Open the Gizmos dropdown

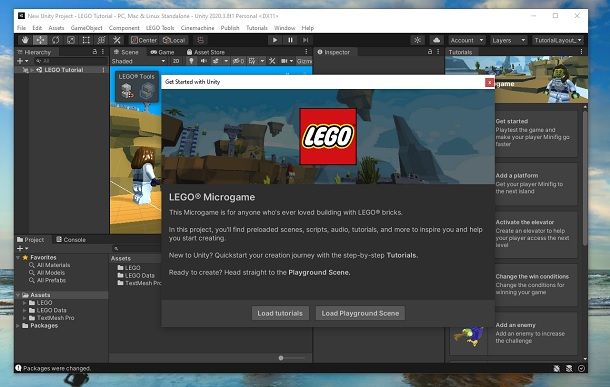tap(304, 61)
